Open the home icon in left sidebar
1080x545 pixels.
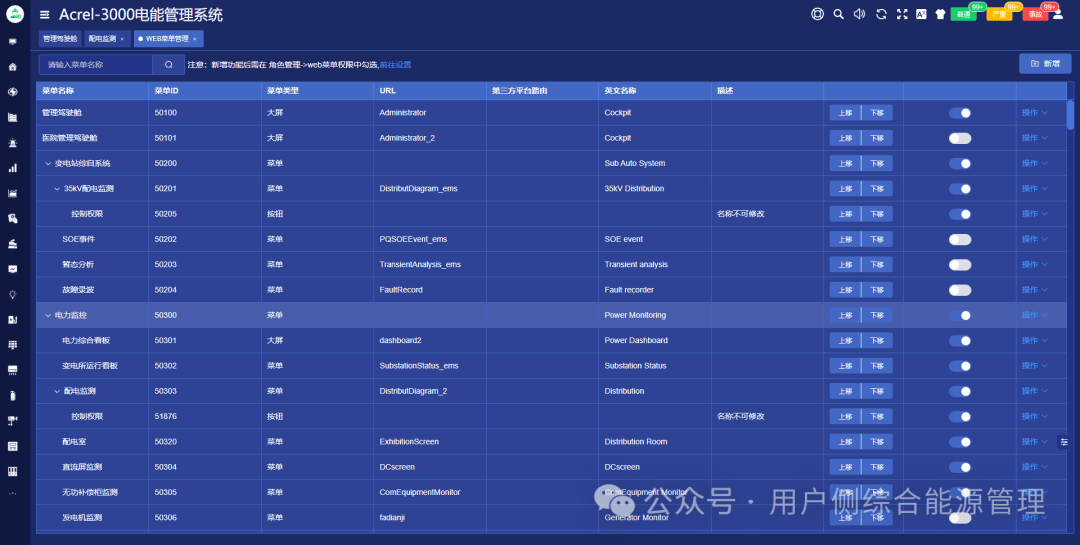(12, 67)
